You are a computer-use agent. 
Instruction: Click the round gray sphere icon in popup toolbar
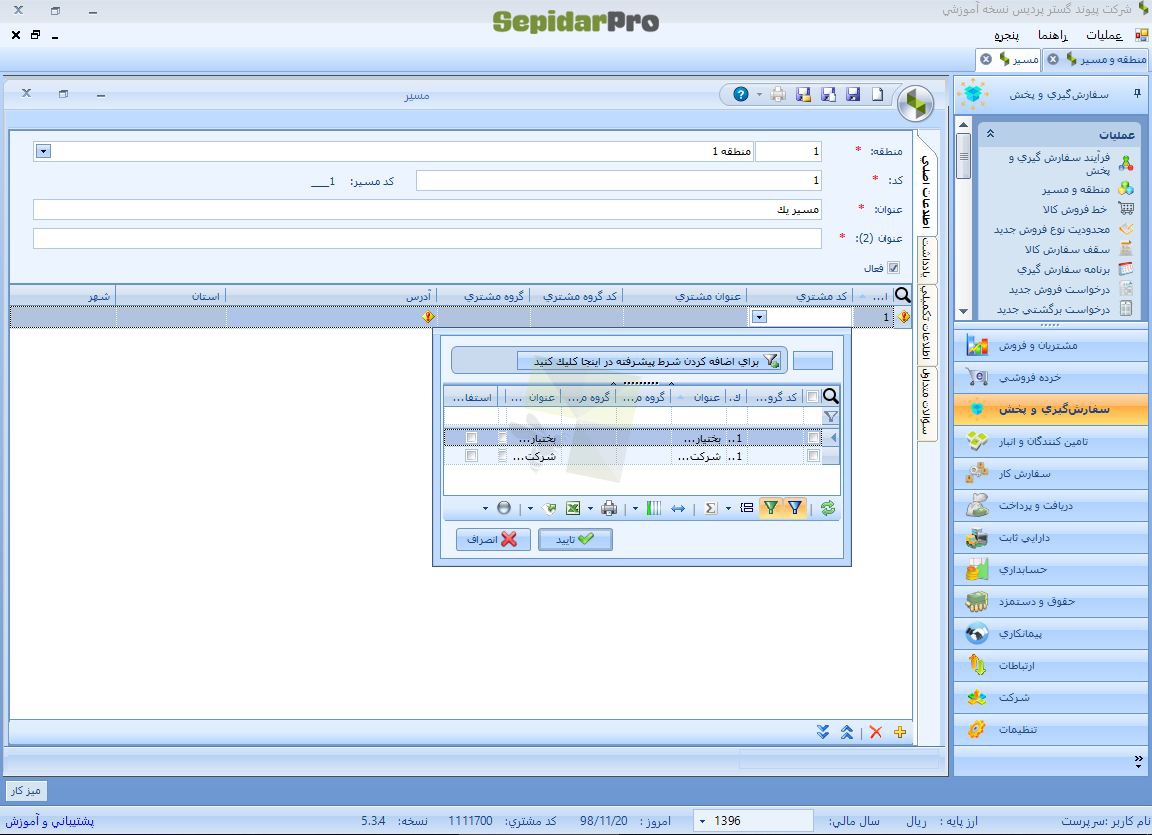point(504,507)
